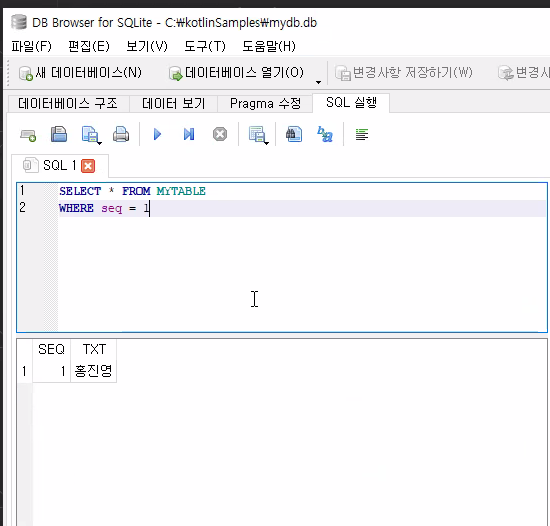550x526 pixels.
Task: Click MYTABLE in the SQL query
Action: 181,191
